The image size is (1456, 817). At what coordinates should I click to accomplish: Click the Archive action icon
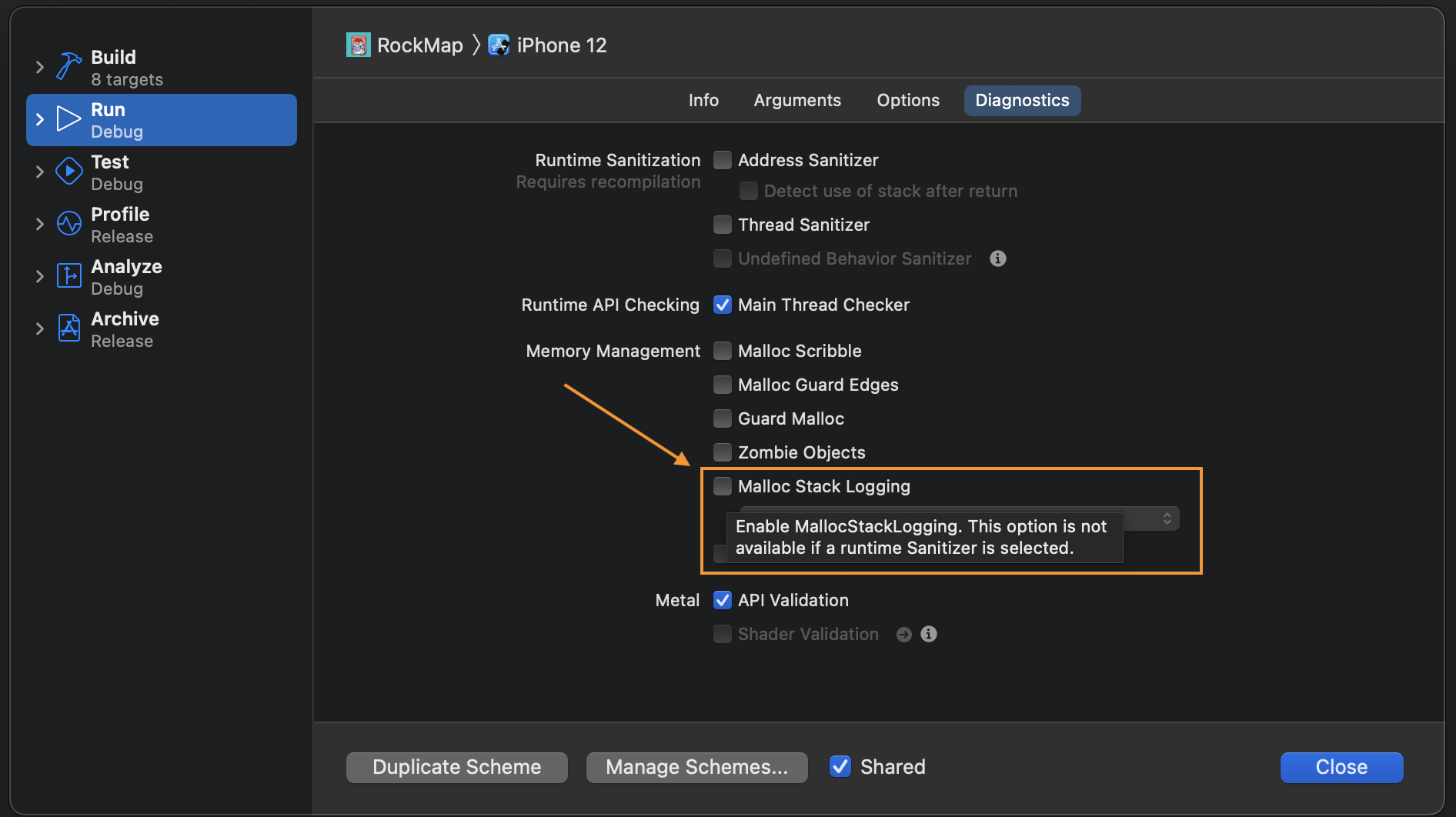pos(68,328)
